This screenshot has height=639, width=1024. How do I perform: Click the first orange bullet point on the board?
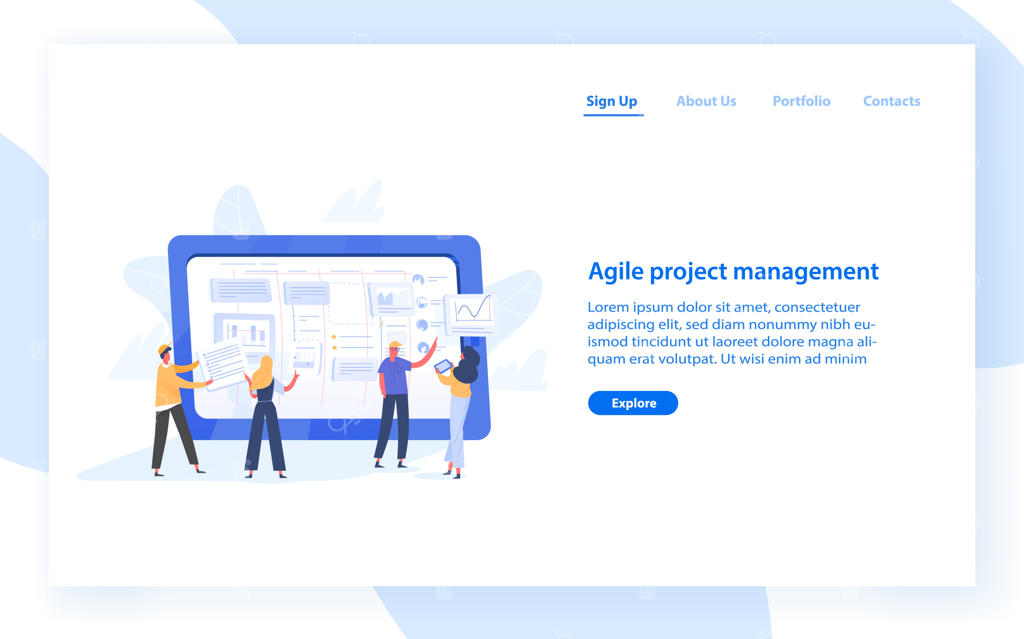tap(334, 337)
